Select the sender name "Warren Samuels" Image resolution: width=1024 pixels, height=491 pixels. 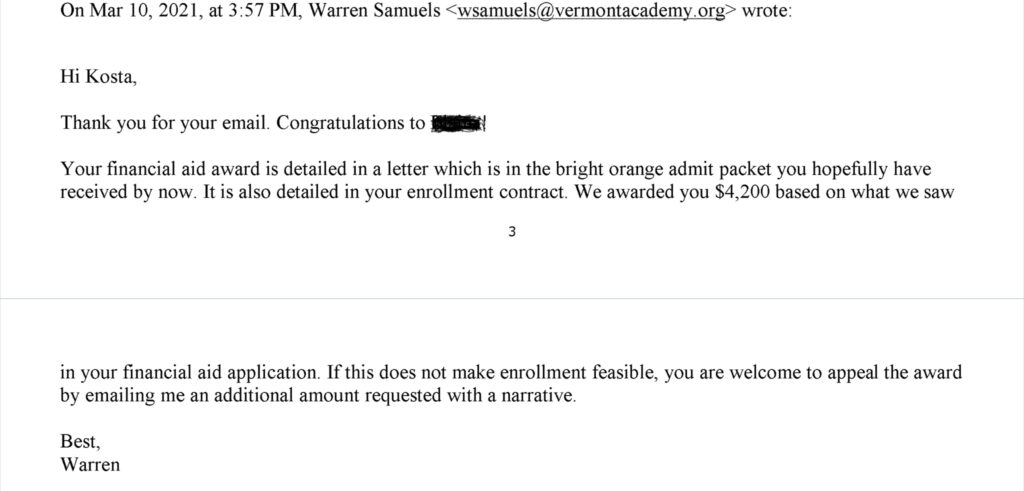pos(374,12)
